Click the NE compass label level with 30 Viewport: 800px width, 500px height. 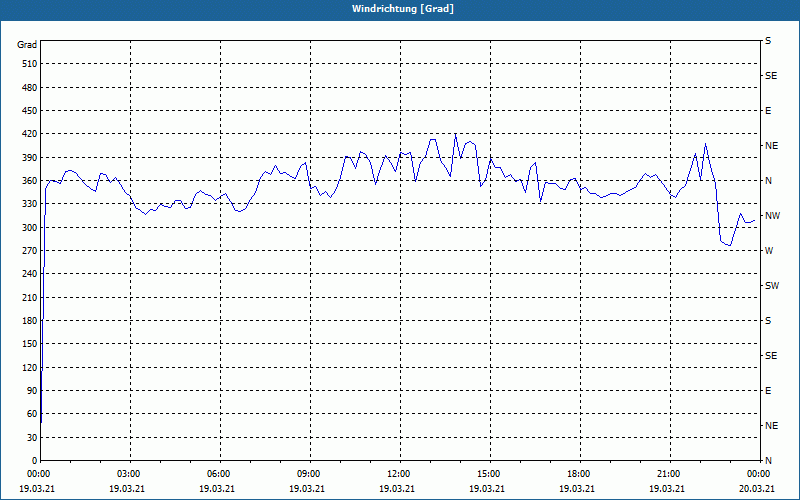pyautogui.click(x=771, y=426)
